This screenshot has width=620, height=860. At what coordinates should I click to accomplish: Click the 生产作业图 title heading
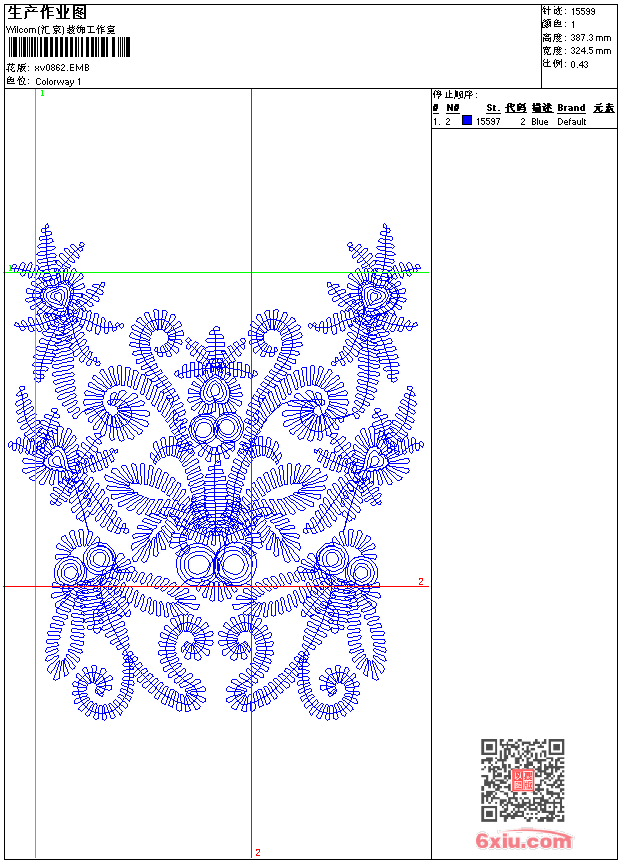click(x=47, y=12)
